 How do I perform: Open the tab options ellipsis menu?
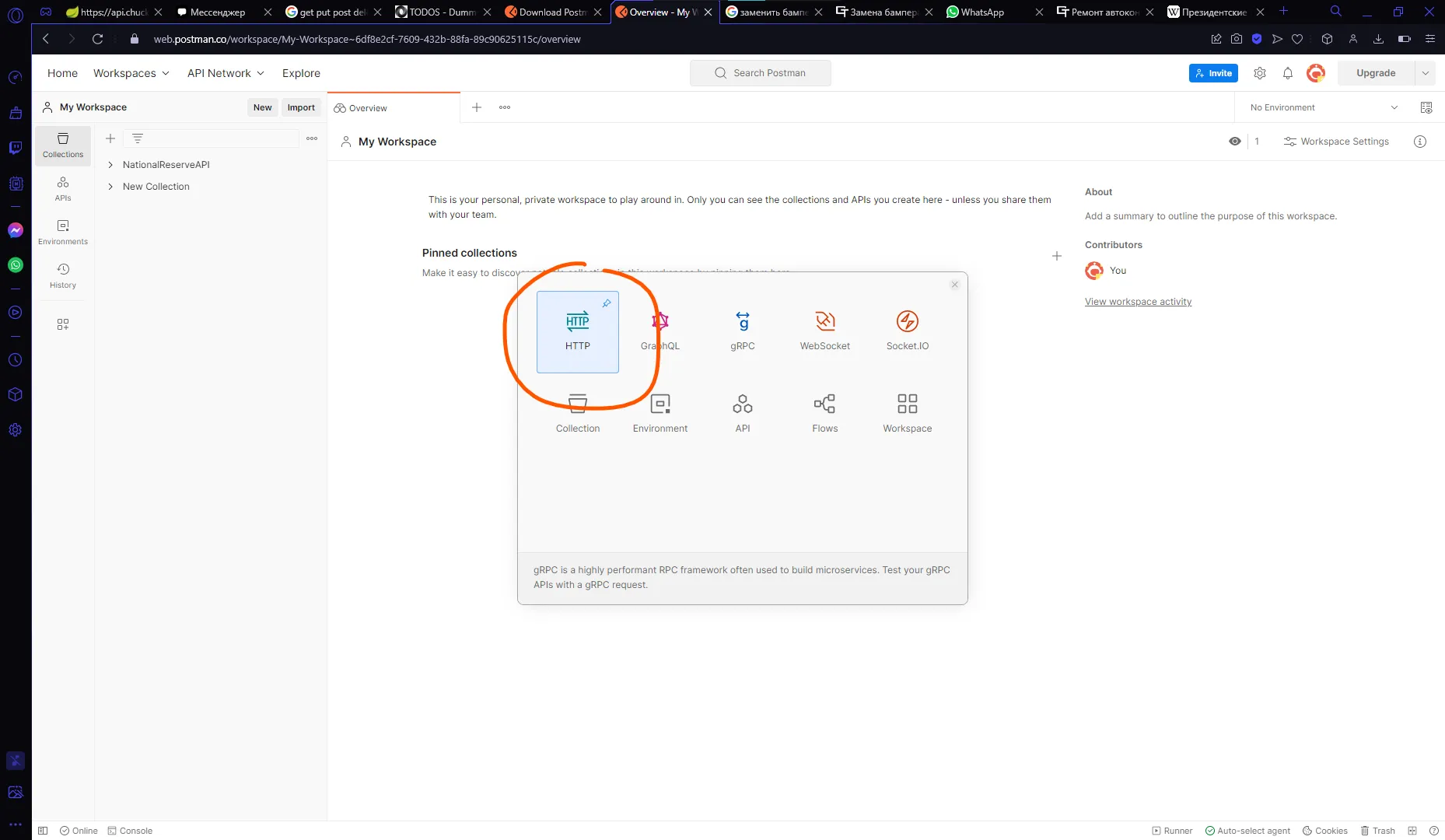tap(505, 107)
